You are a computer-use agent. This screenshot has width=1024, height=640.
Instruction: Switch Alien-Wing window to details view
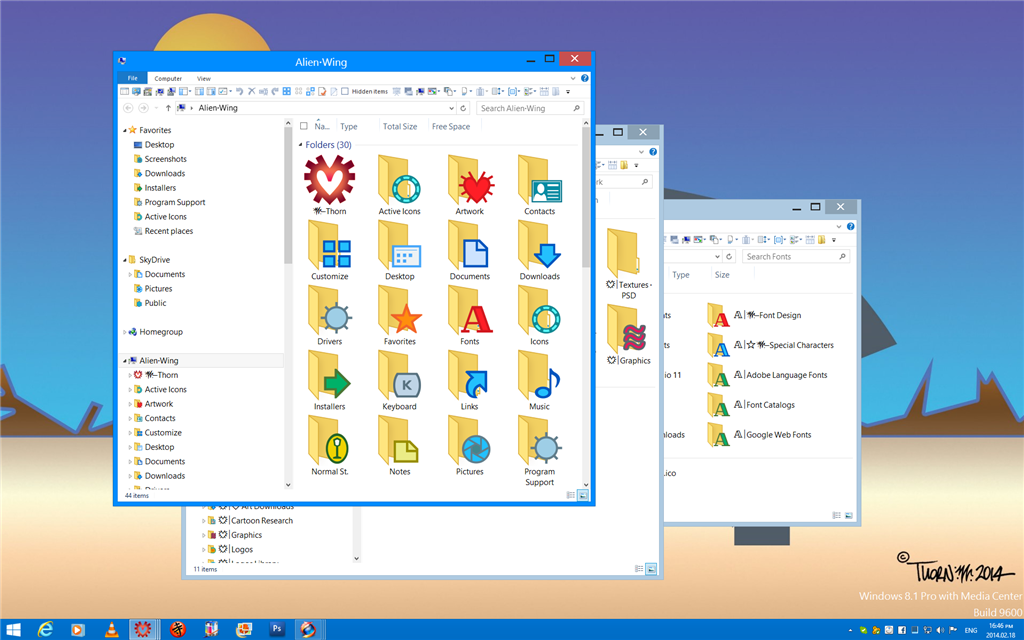coord(571,496)
